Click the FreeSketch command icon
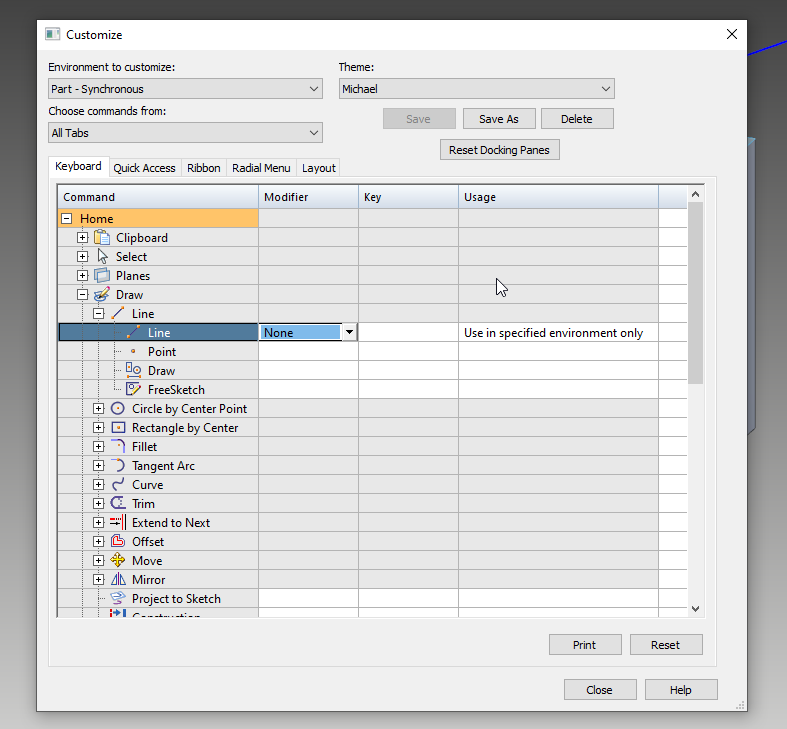 [x=134, y=389]
